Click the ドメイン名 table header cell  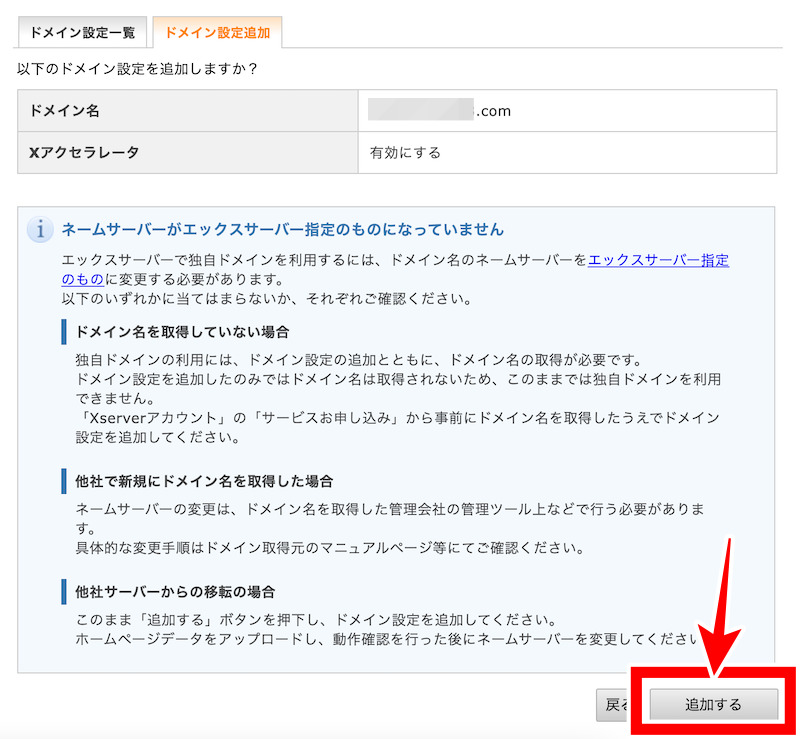pyautogui.click(x=188, y=111)
